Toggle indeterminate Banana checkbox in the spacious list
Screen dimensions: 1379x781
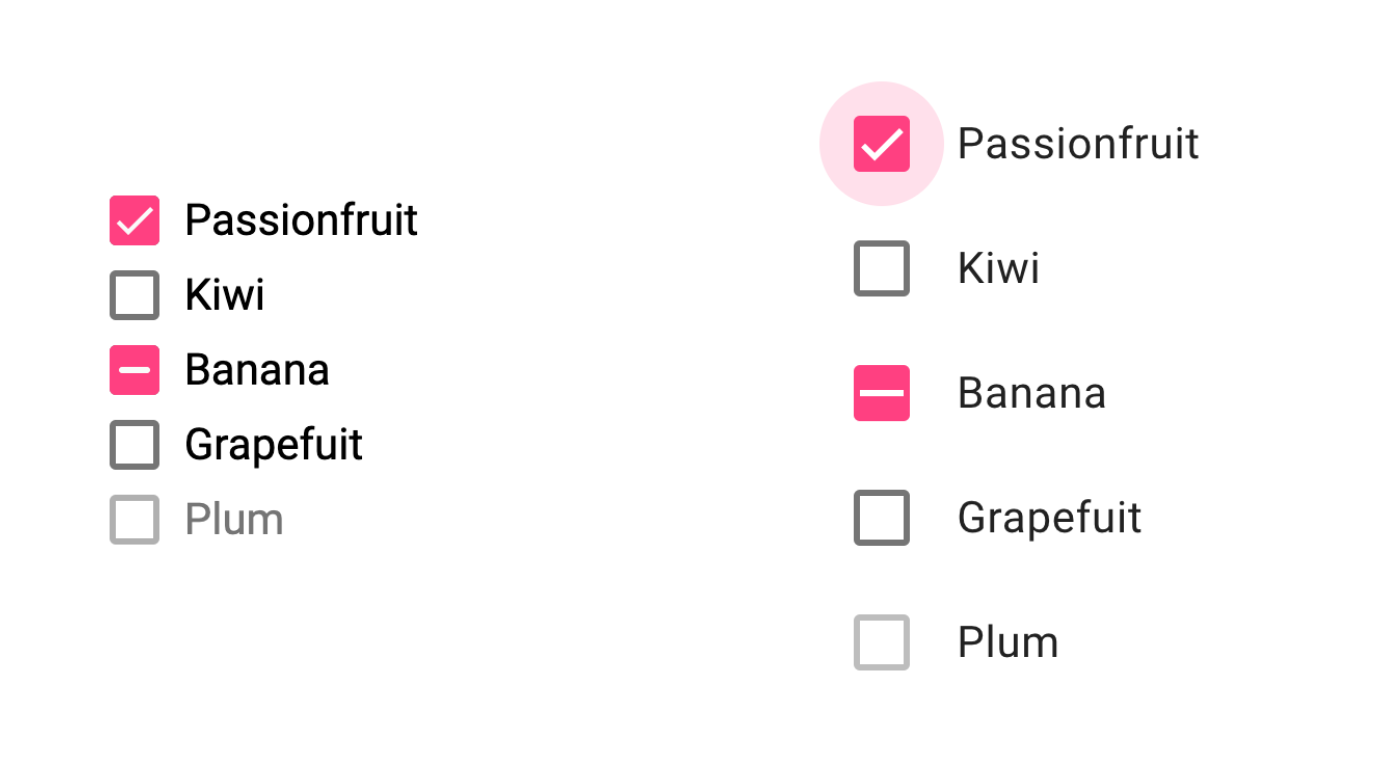click(881, 393)
